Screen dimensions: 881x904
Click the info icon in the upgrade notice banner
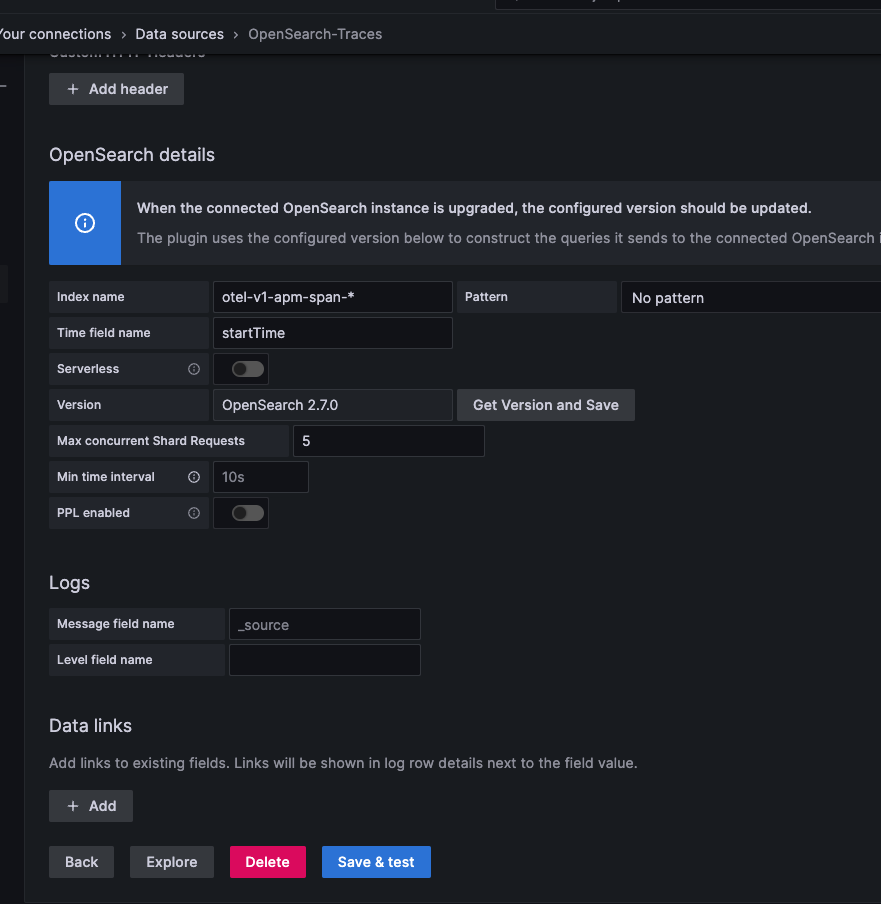(x=85, y=223)
